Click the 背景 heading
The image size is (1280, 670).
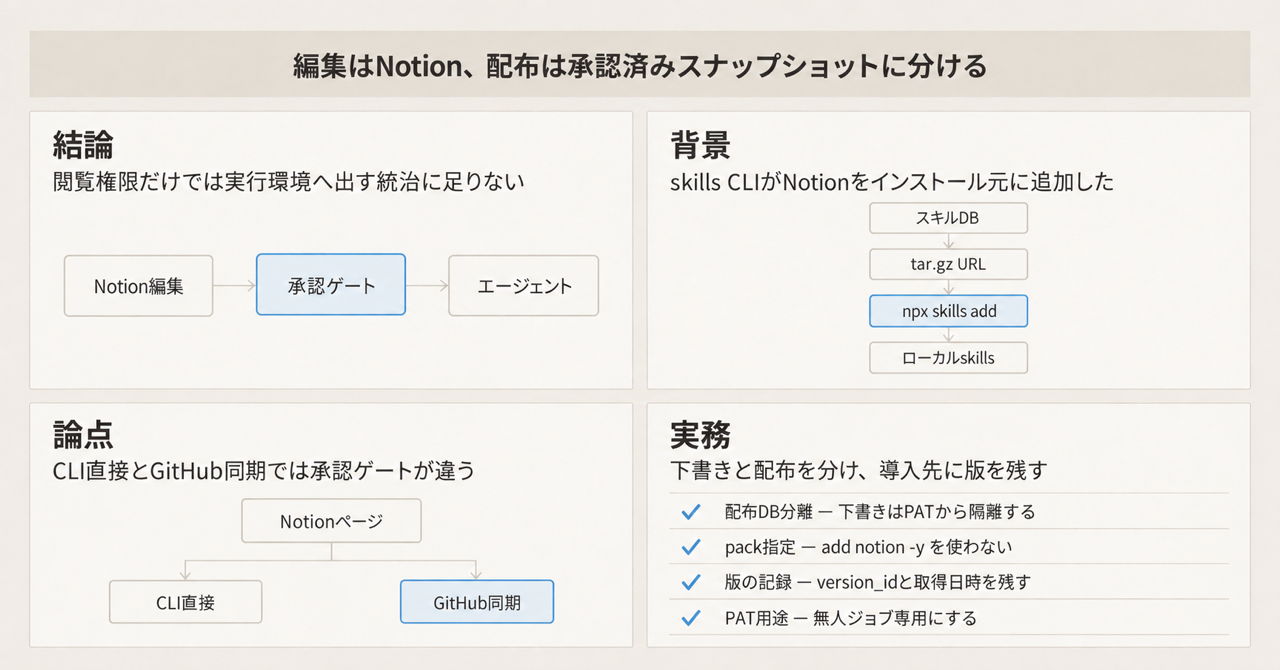click(x=700, y=146)
